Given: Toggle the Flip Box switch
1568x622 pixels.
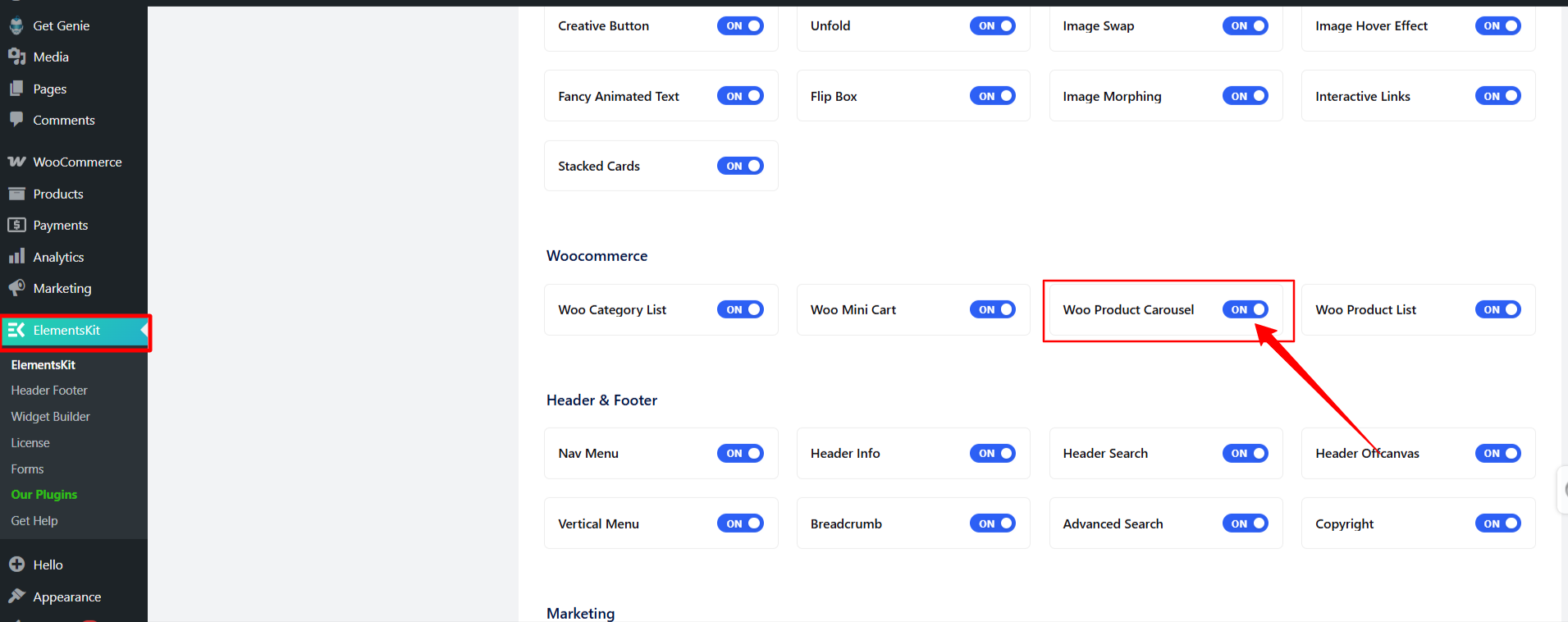Looking at the screenshot, I should [993, 96].
